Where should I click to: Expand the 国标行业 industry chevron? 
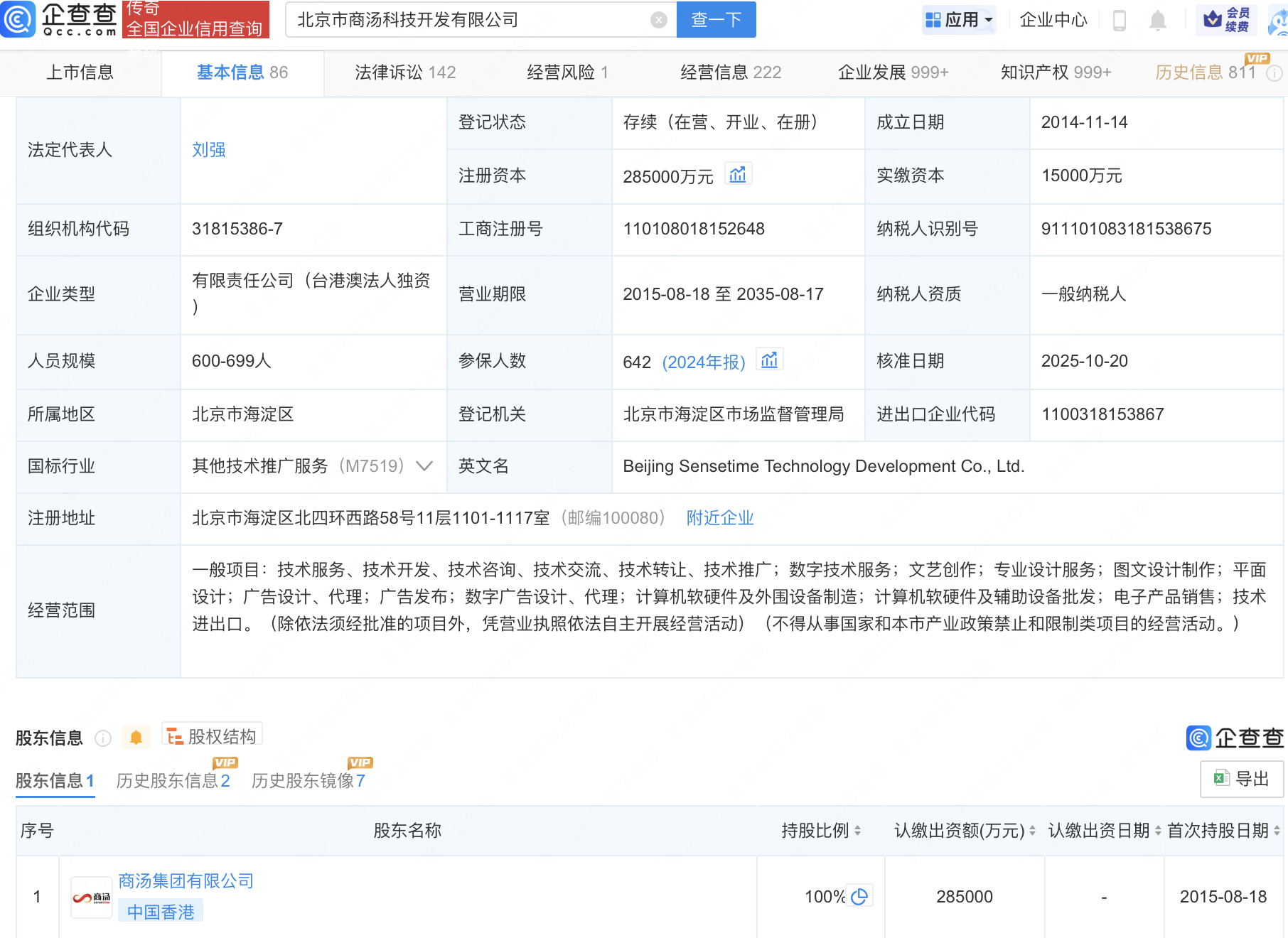(424, 466)
